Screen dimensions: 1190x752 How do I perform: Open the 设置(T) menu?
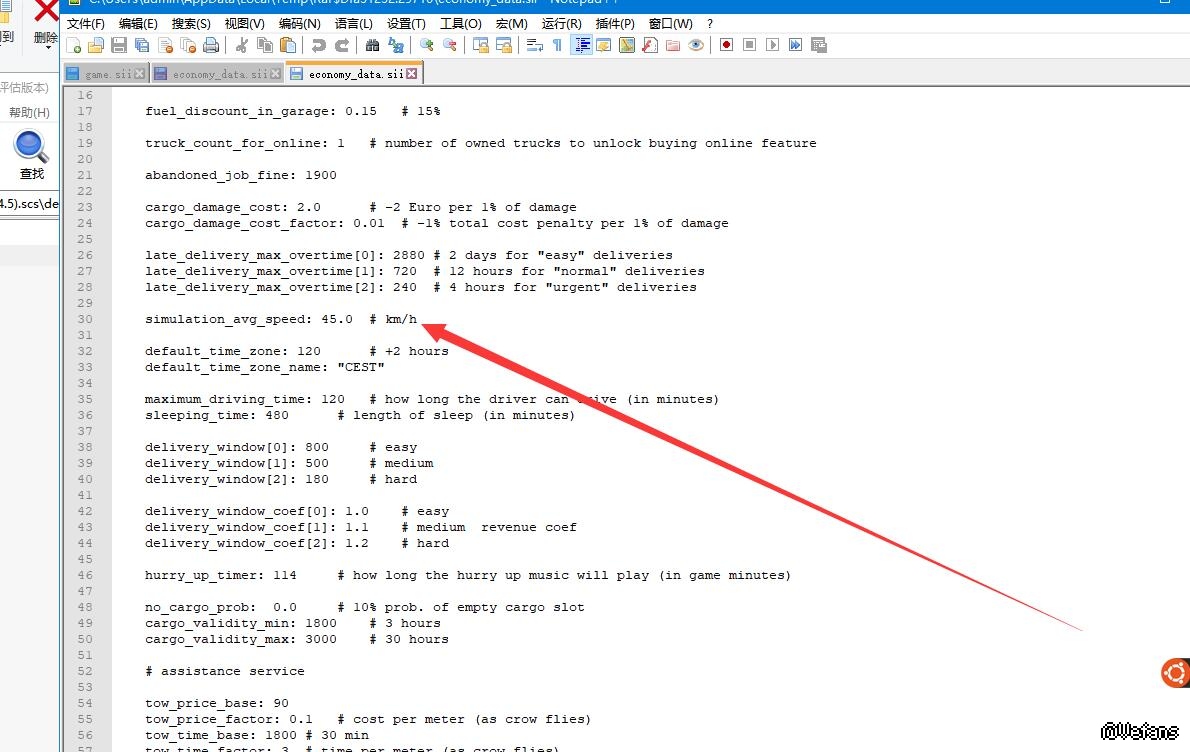[x=406, y=24]
